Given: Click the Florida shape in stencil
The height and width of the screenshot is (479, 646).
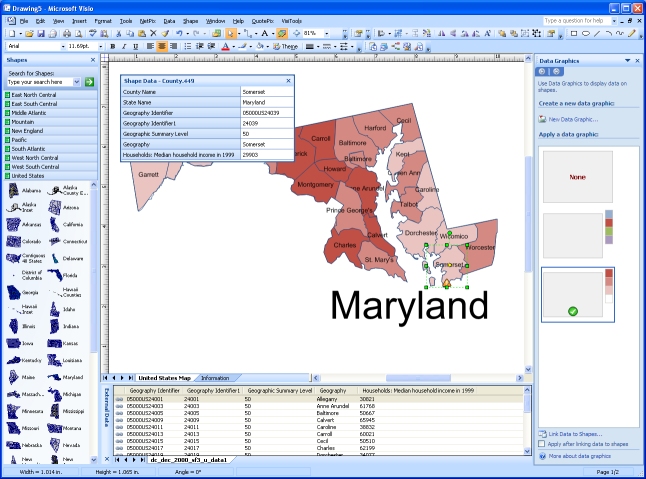Looking at the screenshot, I should 63,275.
